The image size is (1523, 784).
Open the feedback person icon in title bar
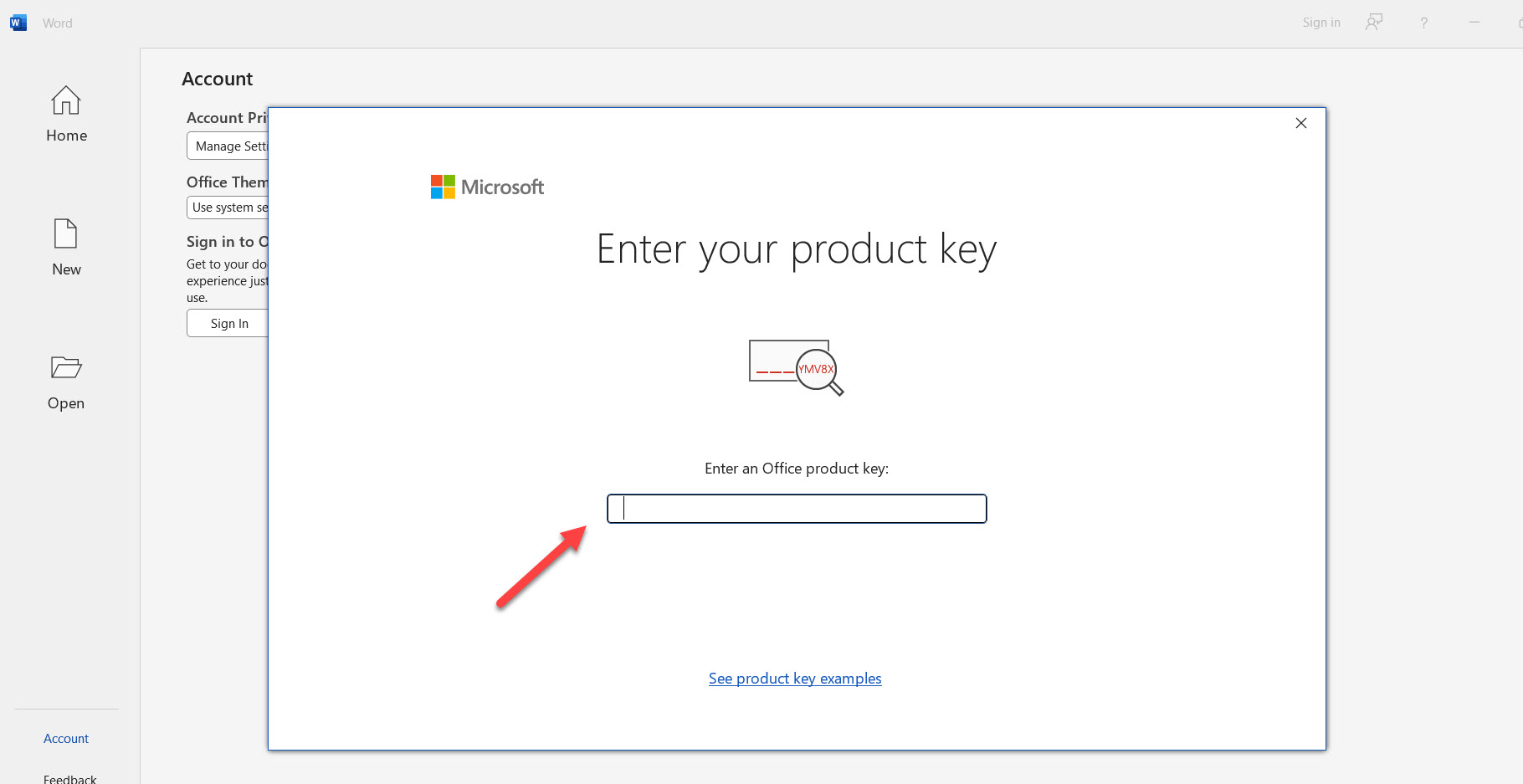pyautogui.click(x=1373, y=23)
